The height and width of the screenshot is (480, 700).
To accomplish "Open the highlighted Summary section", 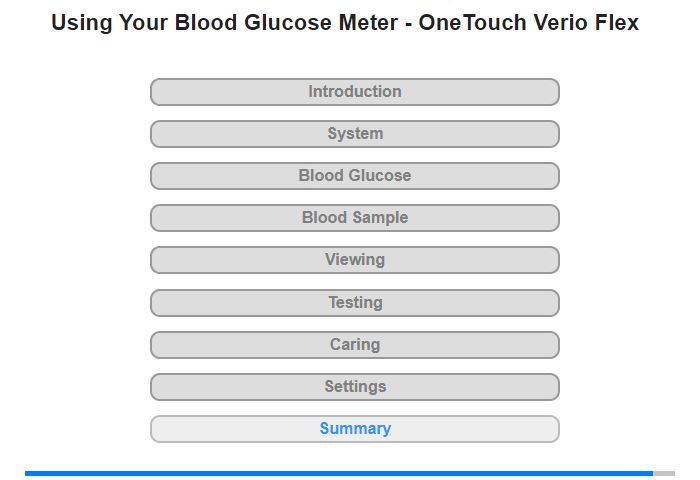I will coord(354,429).
